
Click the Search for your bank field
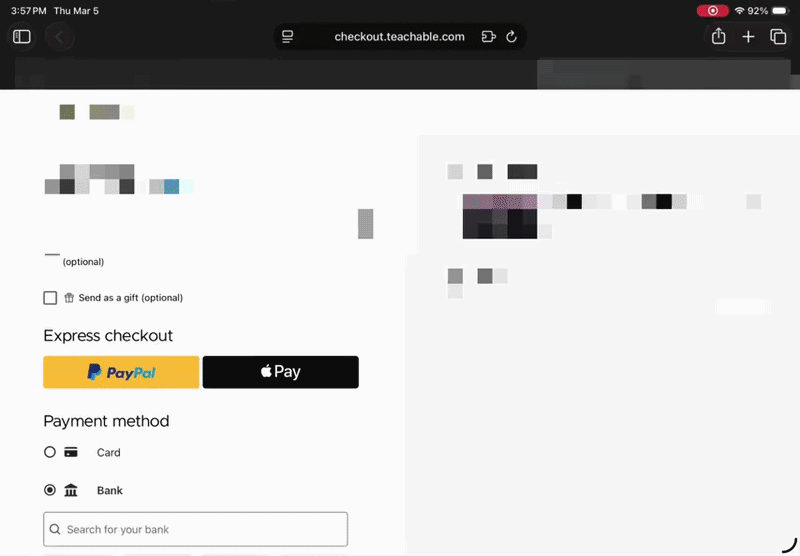[195, 529]
